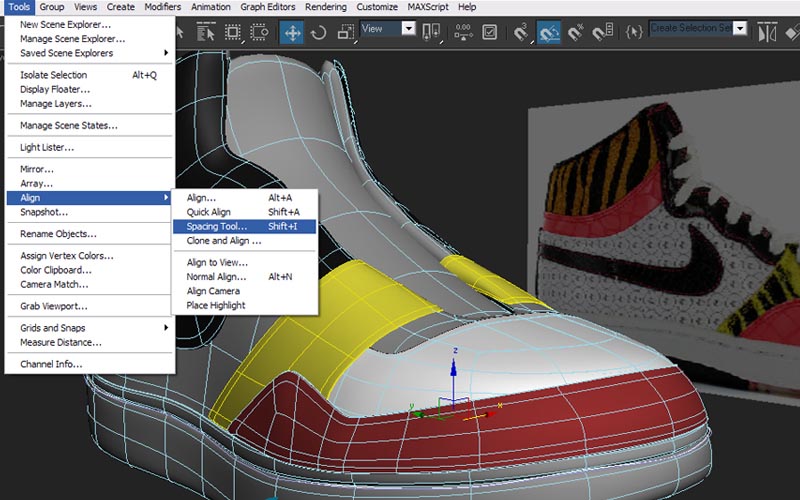Open the Graph Editors menu
This screenshot has width=800, height=500.
pos(268,7)
